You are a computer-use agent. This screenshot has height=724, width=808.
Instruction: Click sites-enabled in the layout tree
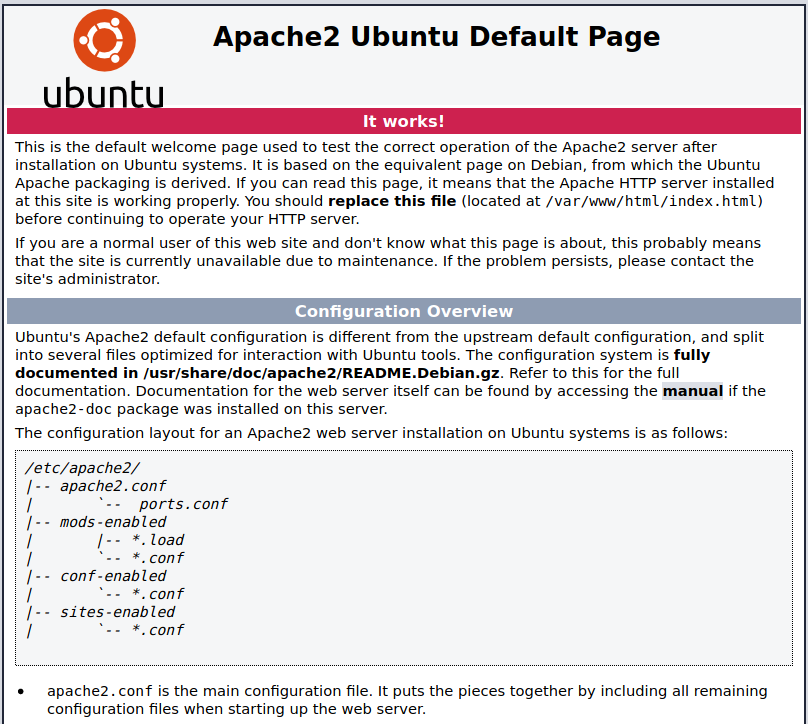pyautogui.click(x=117, y=612)
